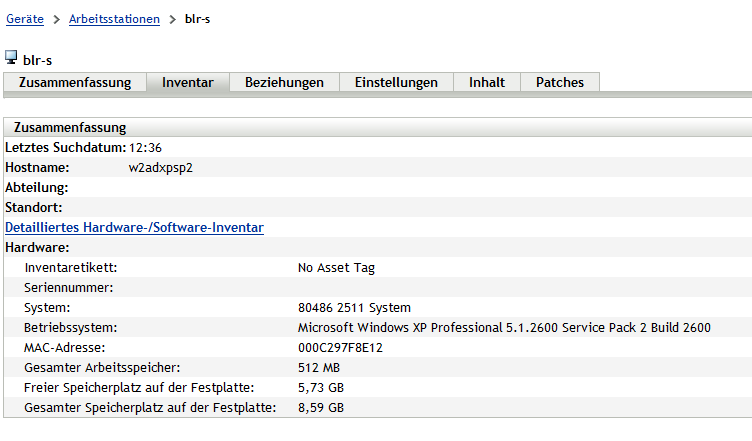The width and height of the screenshot is (752, 441).
Task: Click the hostname value w2adxpsp2
Action: [160, 167]
